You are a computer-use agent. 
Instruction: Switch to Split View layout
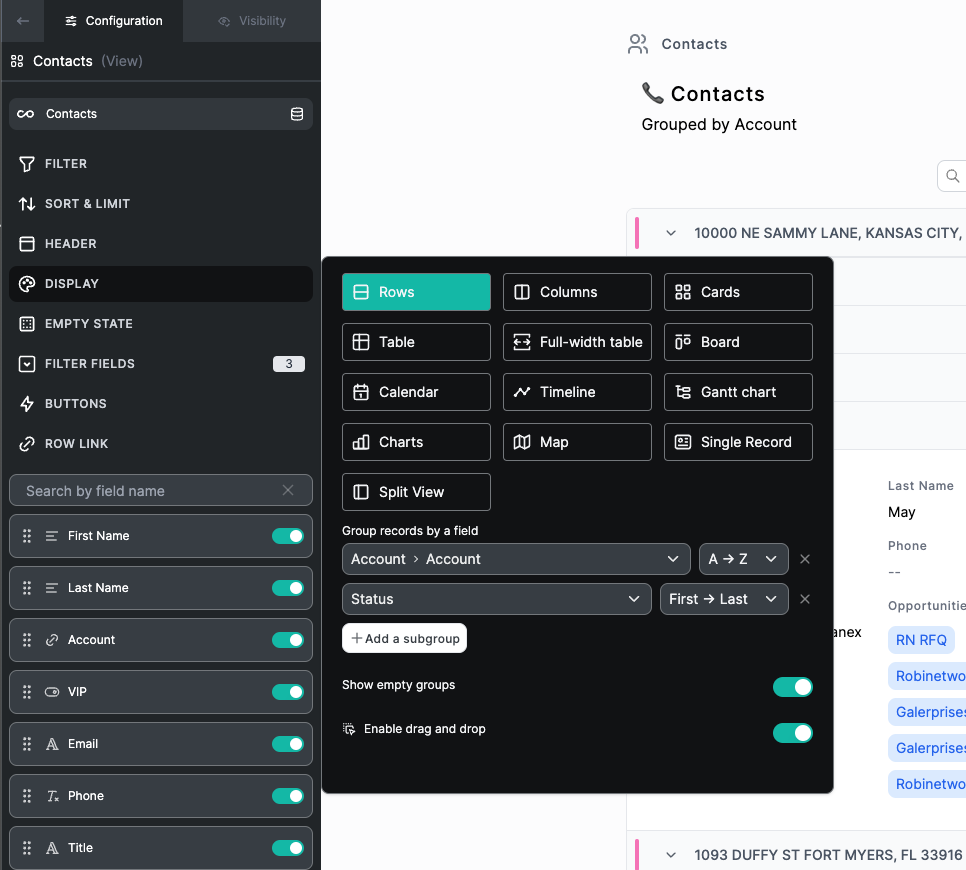[x=416, y=491]
